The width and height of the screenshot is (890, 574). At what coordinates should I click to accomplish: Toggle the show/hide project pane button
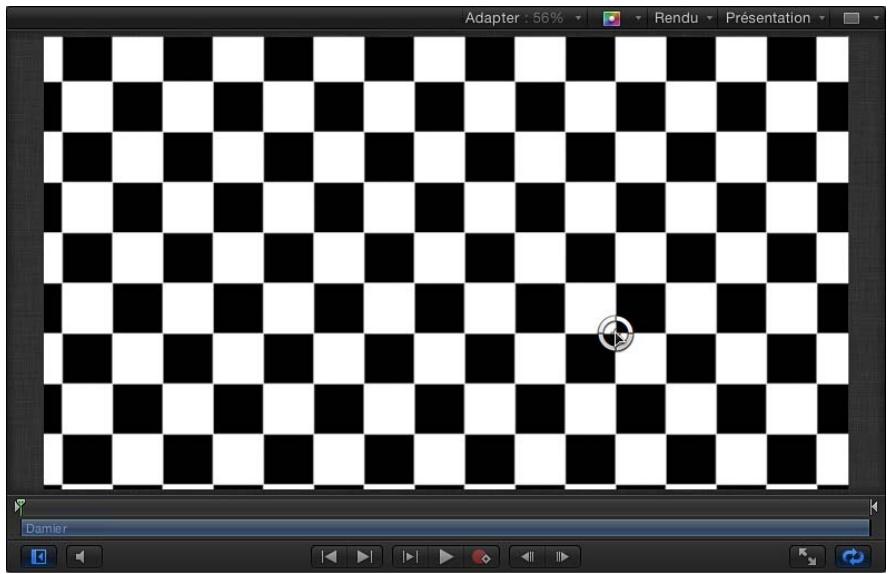click(x=39, y=556)
